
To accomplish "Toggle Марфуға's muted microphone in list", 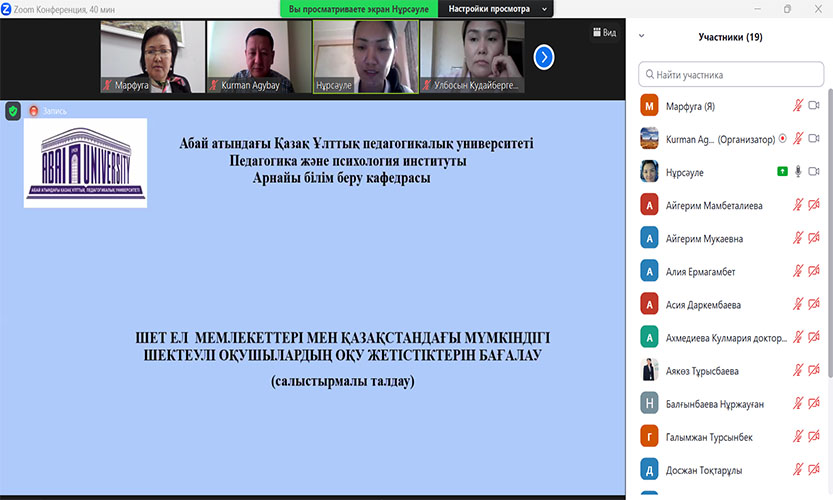I will click(x=798, y=106).
